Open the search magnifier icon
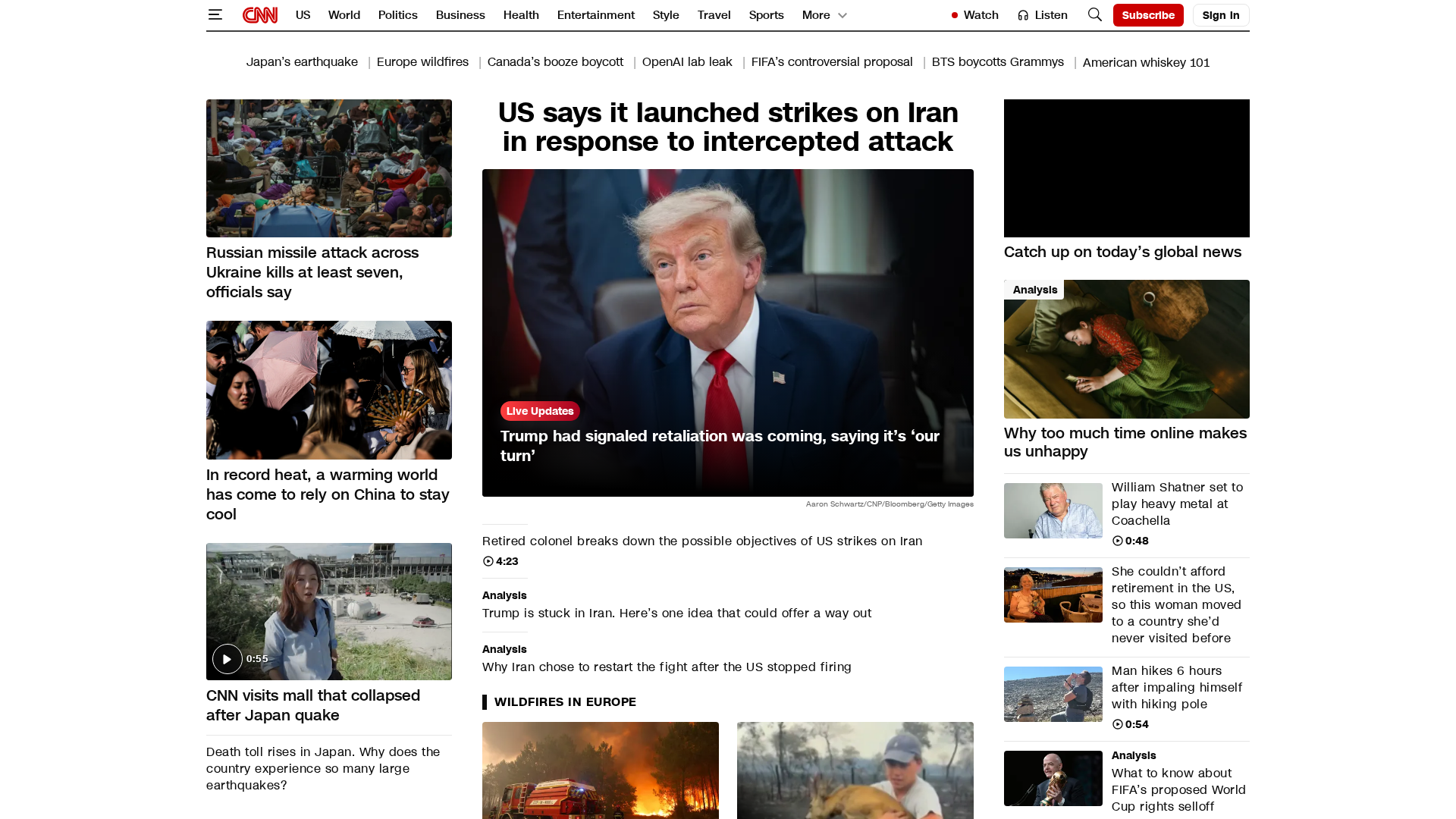Viewport: 1456px width, 819px height. point(1094,14)
